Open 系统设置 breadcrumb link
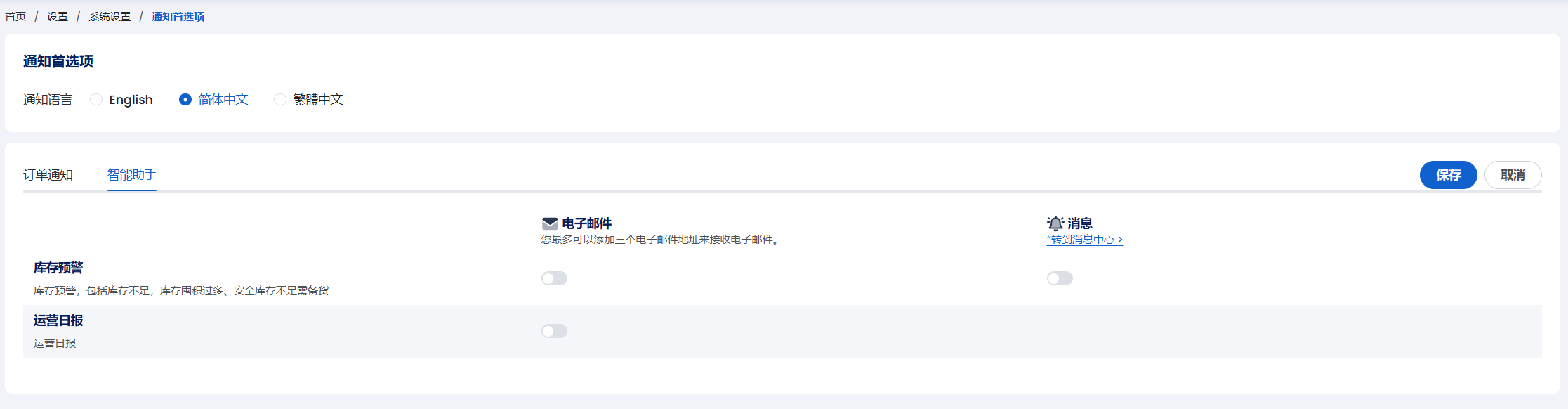The height and width of the screenshot is (409, 1568). [110, 17]
